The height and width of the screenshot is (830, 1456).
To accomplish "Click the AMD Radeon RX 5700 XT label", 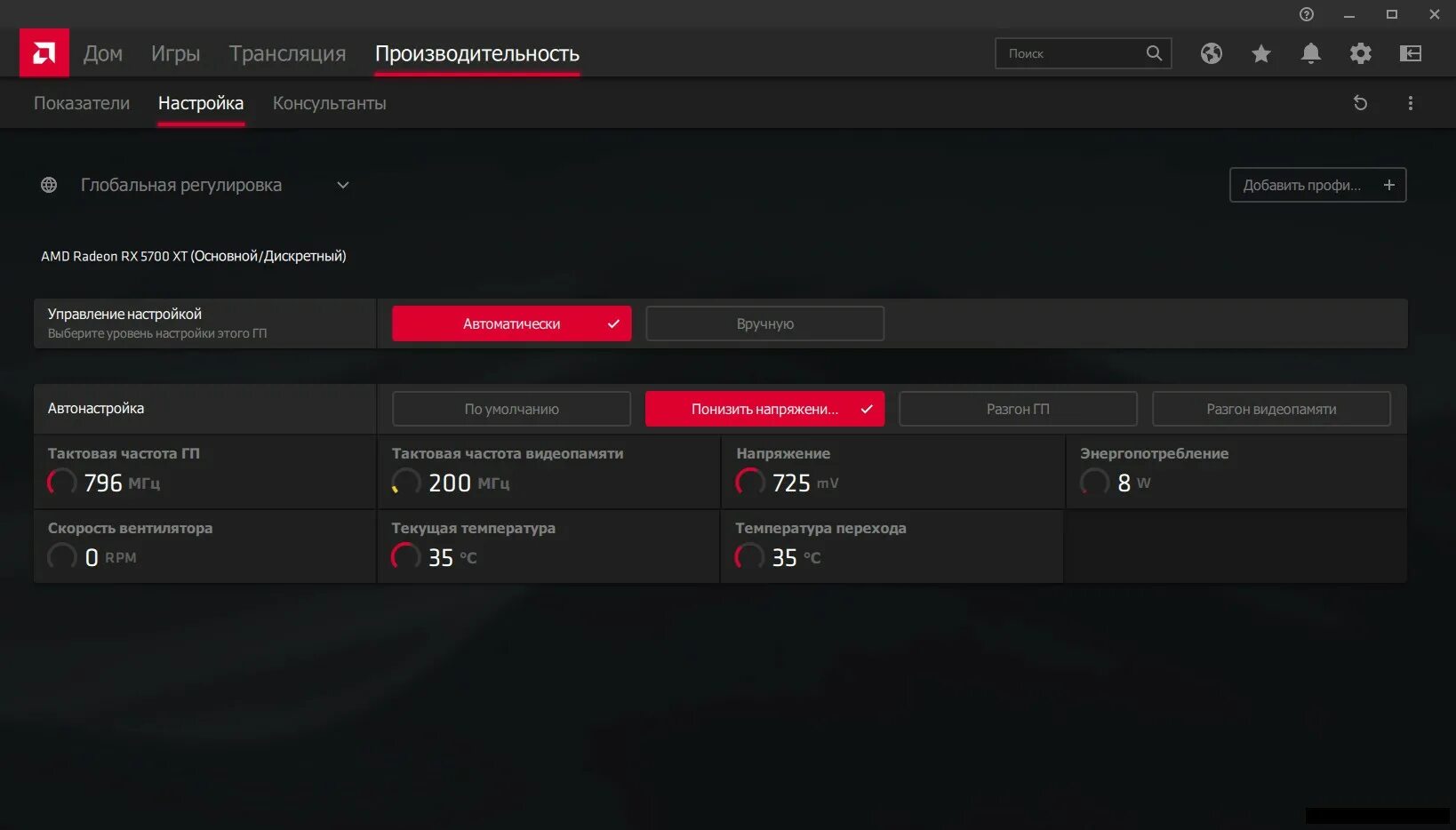I will (194, 256).
